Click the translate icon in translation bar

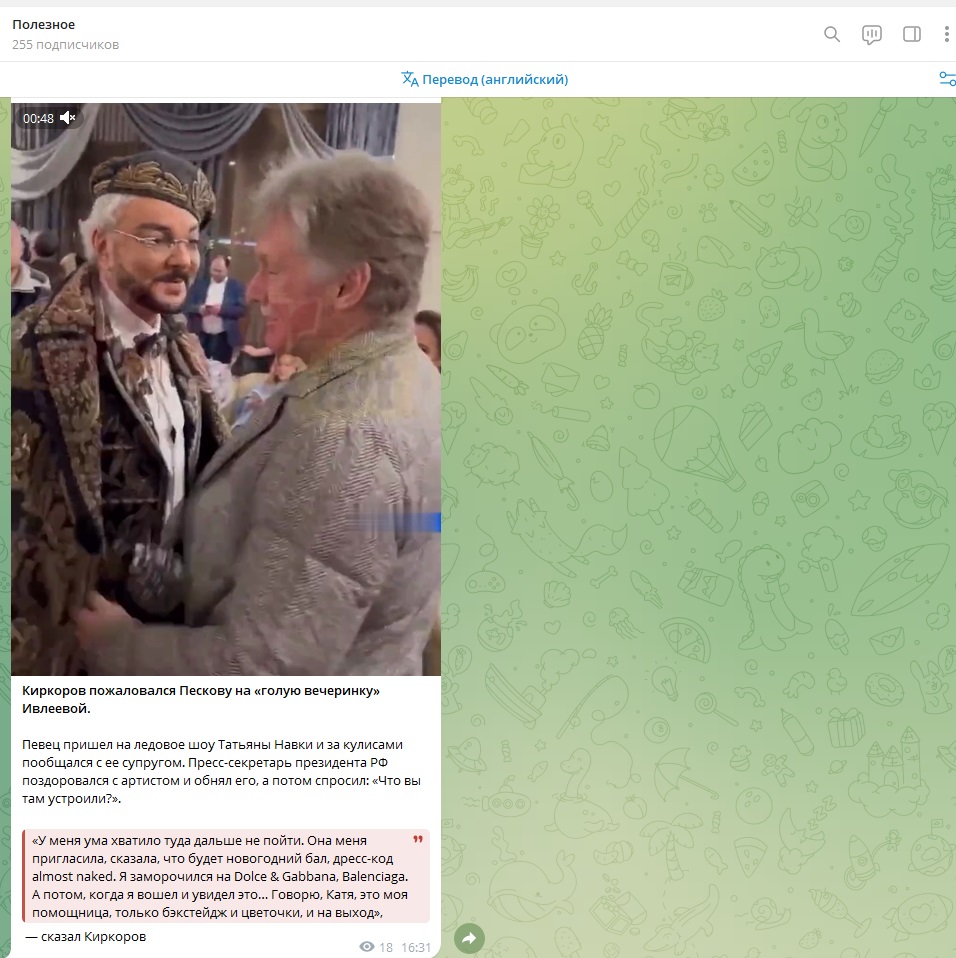410,79
